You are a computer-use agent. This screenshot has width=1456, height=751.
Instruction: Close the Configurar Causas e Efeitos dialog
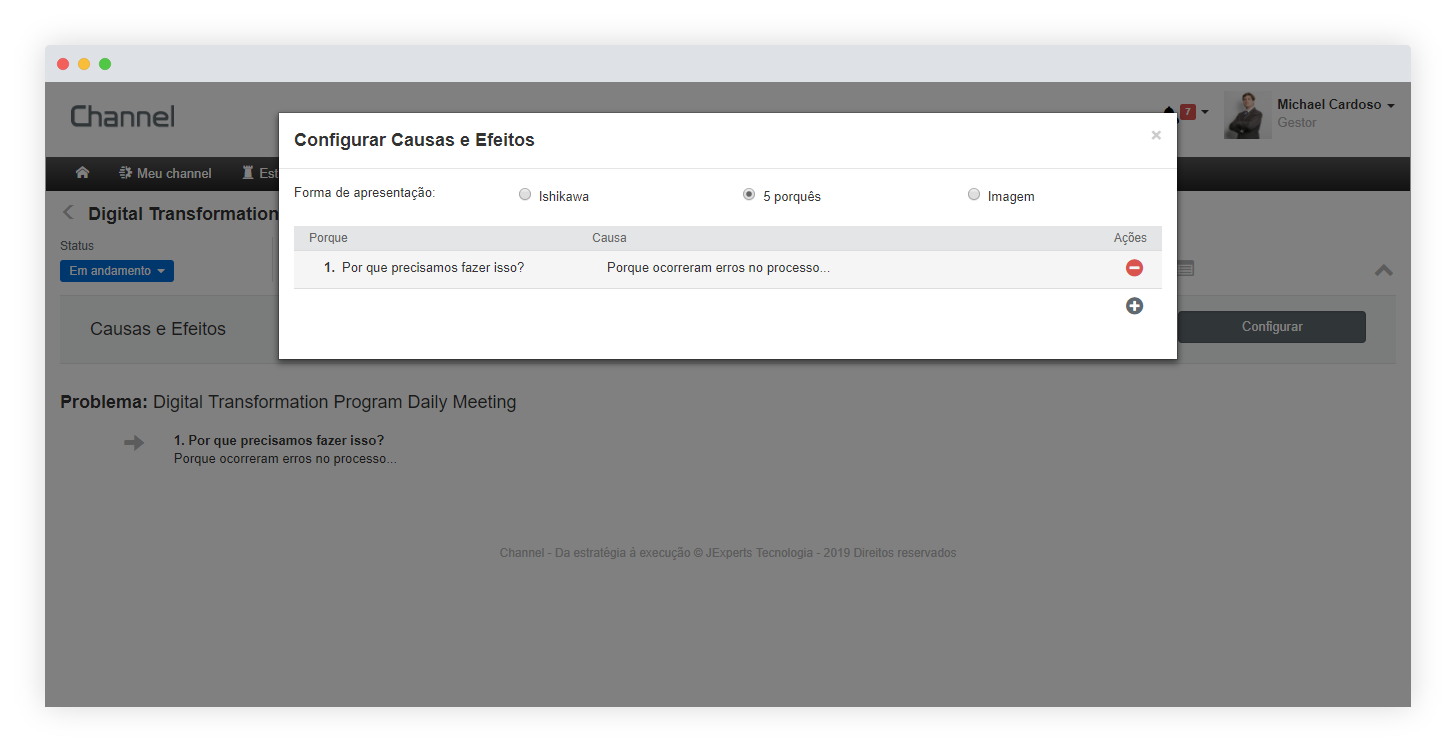(x=1156, y=135)
